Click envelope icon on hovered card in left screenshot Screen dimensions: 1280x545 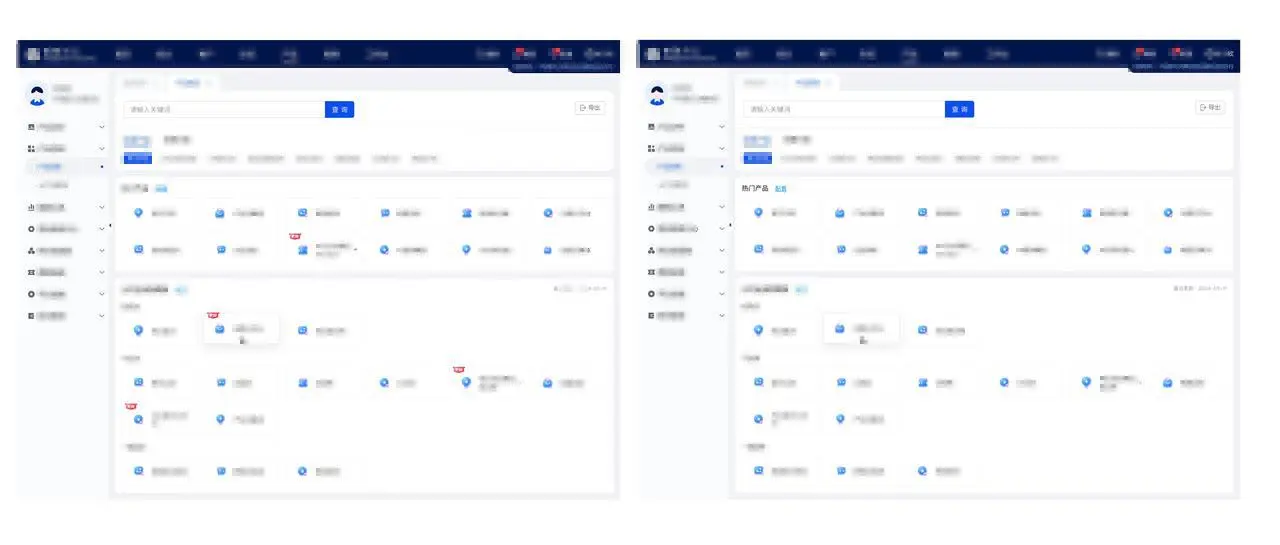click(x=221, y=328)
